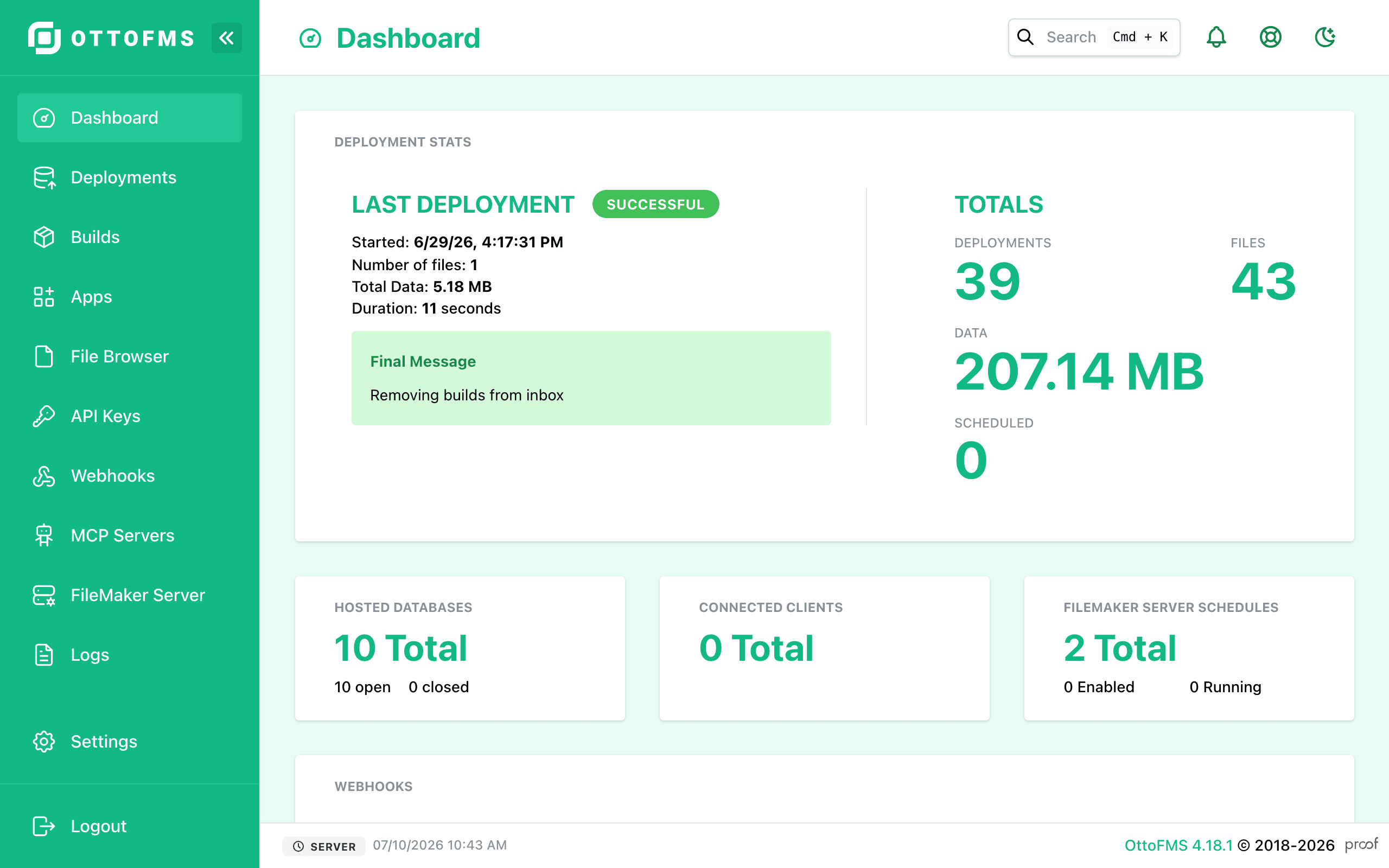Click the MCP Servers robot icon

point(44,535)
